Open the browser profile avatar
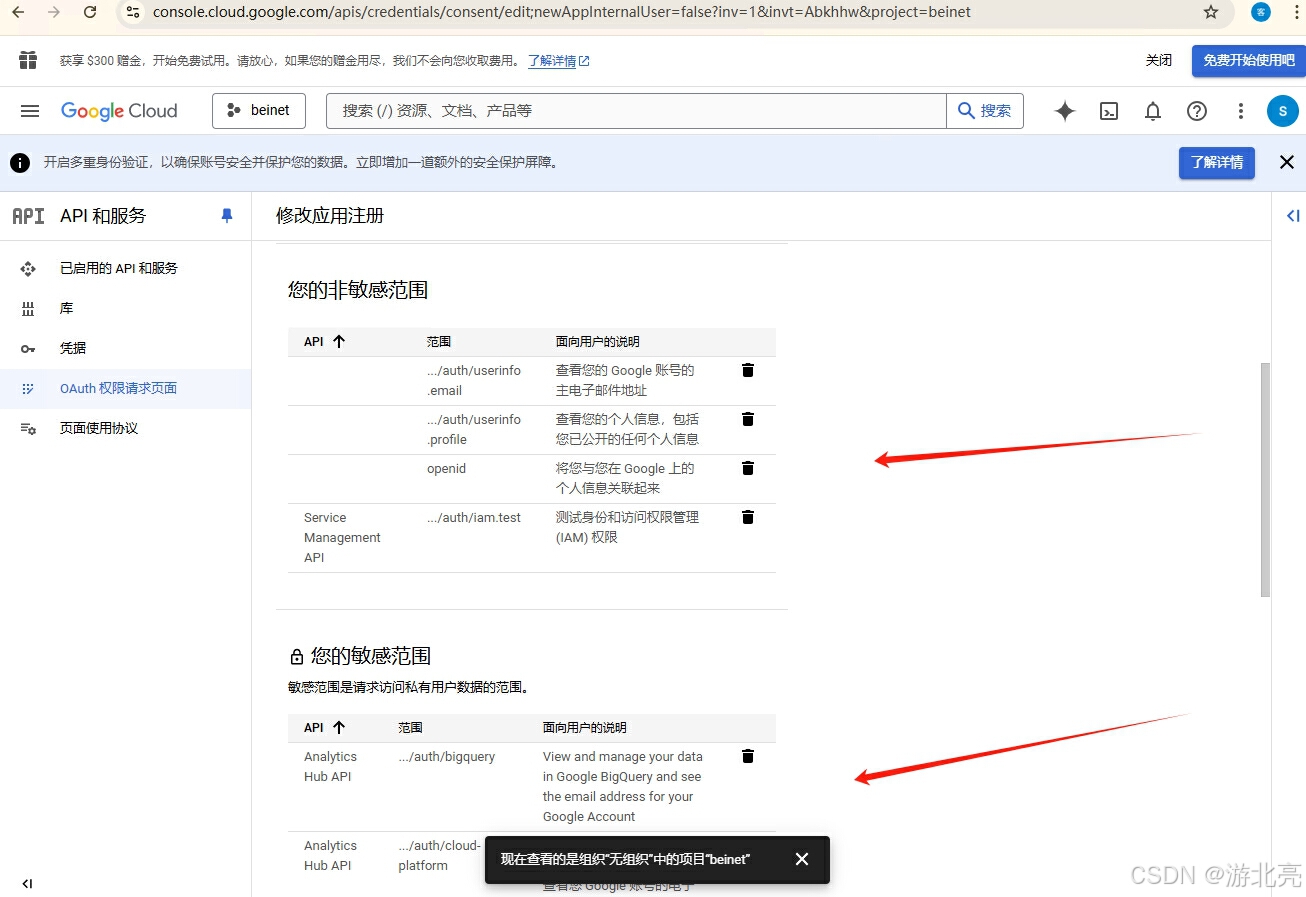Image resolution: width=1306 pixels, height=897 pixels. [x=1261, y=12]
